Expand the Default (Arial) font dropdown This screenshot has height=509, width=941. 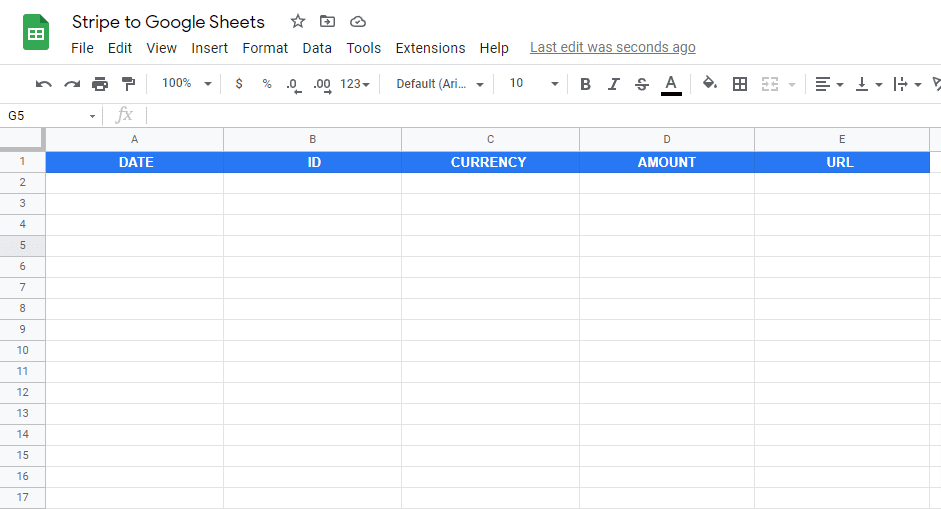(x=440, y=84)
